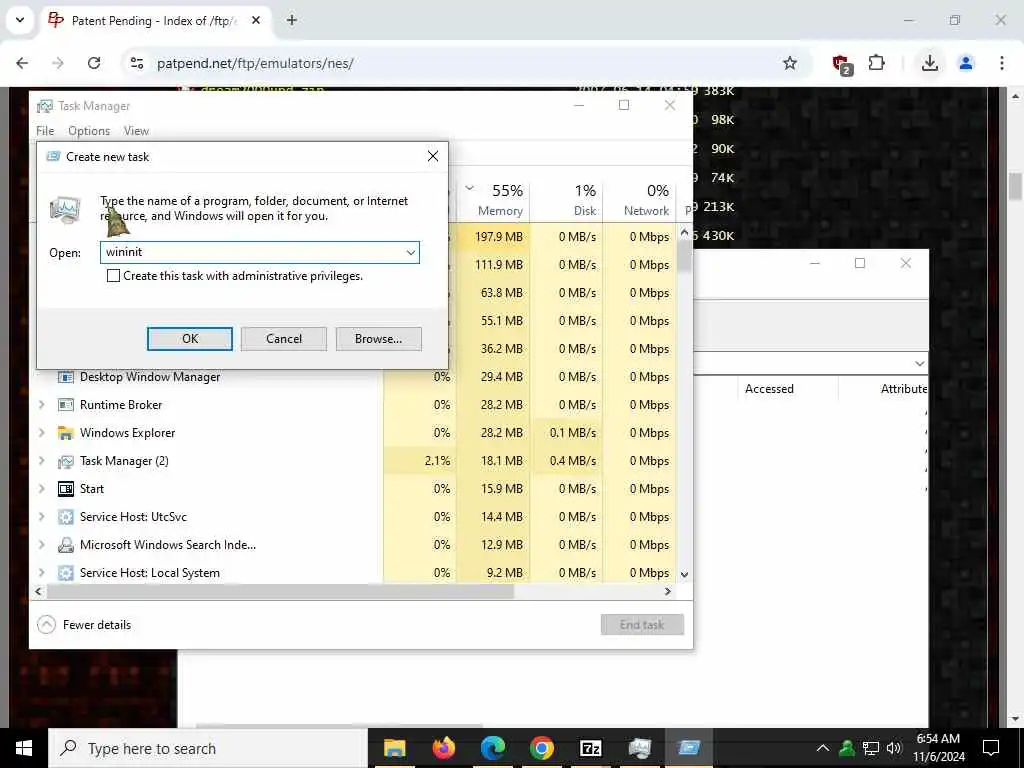The width and height of the screenshot is (1024, 768).
Task: Click the Browse... button
Action: pos(379,338)
